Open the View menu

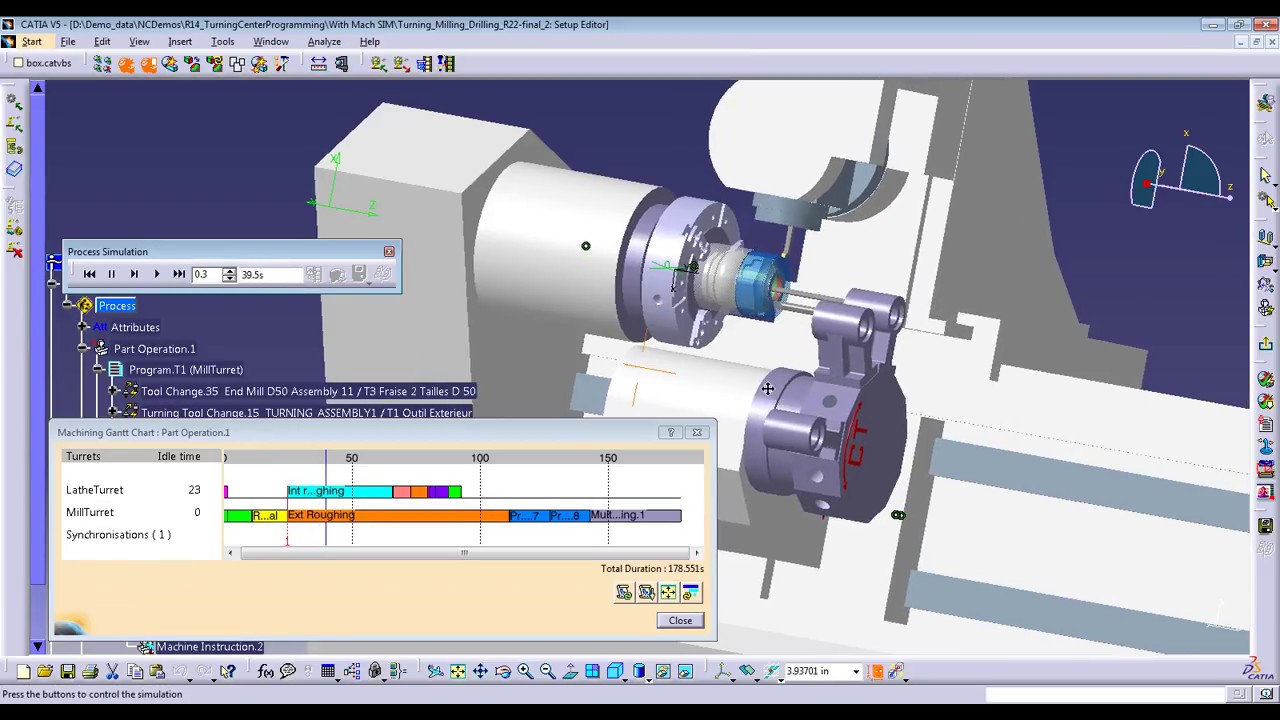(x=139, y=42)
